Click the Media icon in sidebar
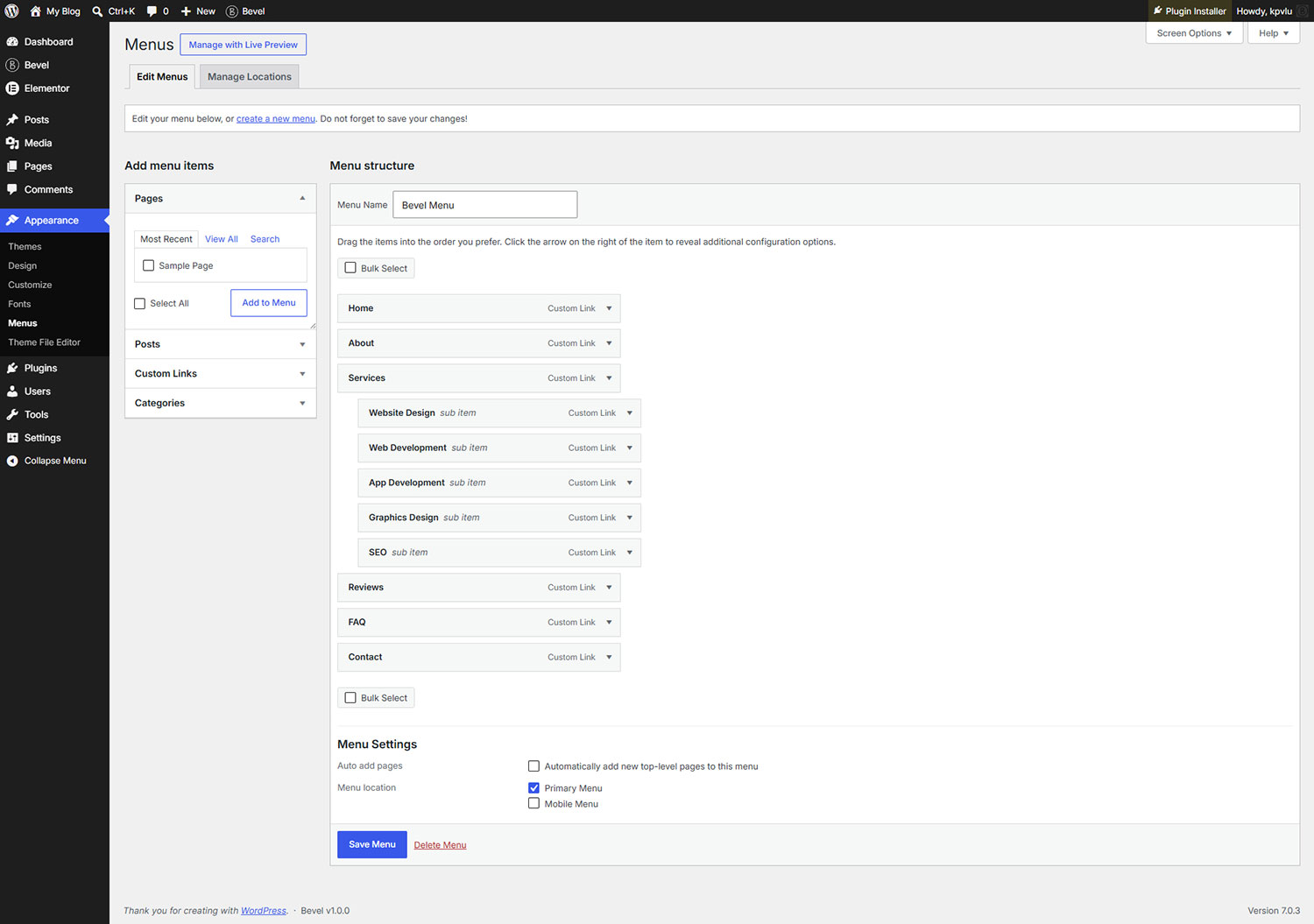 click(12, 143)
